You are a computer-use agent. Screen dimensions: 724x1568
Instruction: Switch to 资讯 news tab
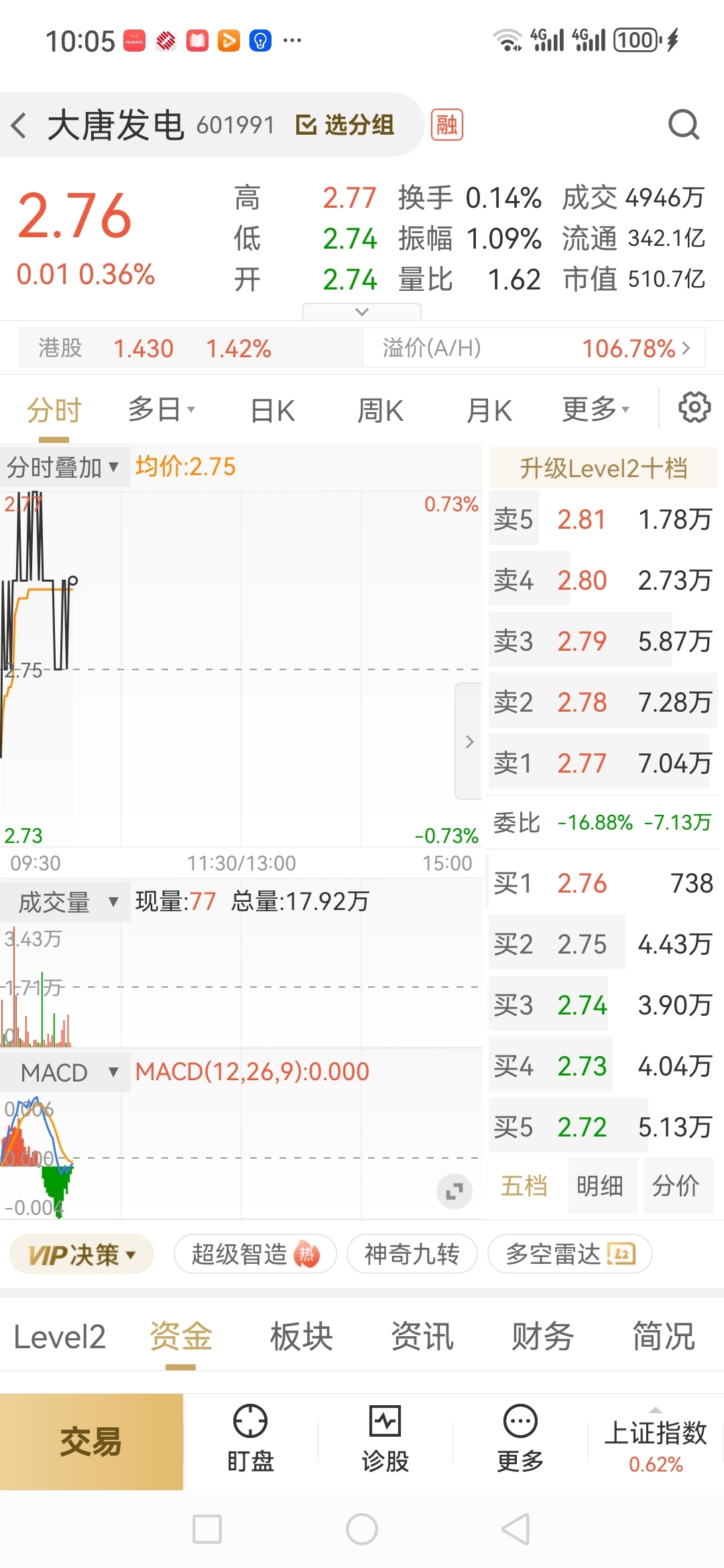[422, 1337]
